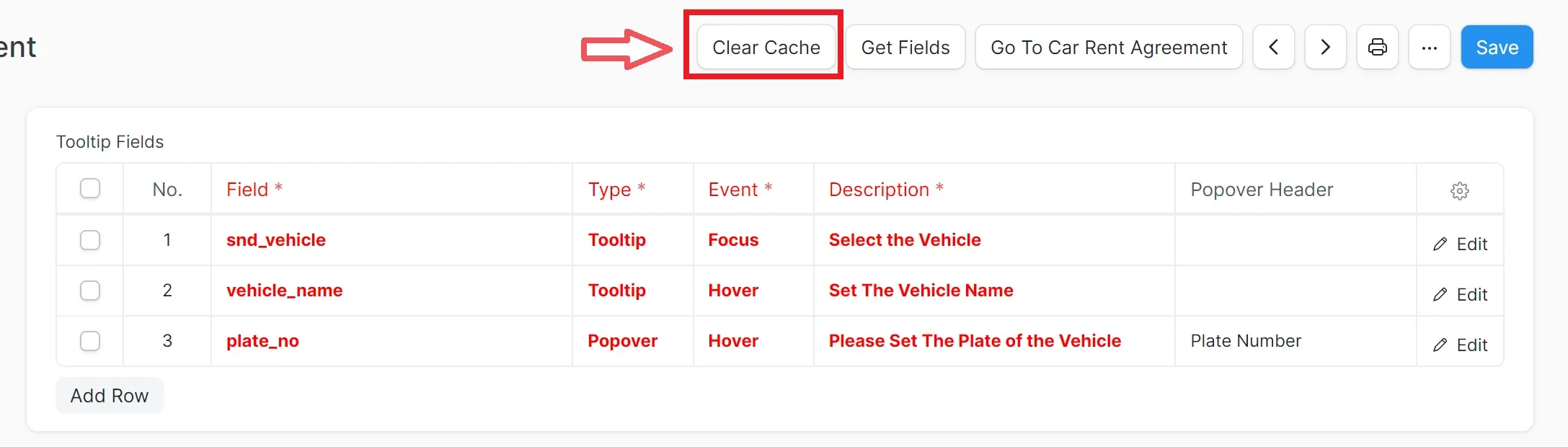
Task: Click the Plate Number popover header cell
Action: click(x=1295, y=341)
